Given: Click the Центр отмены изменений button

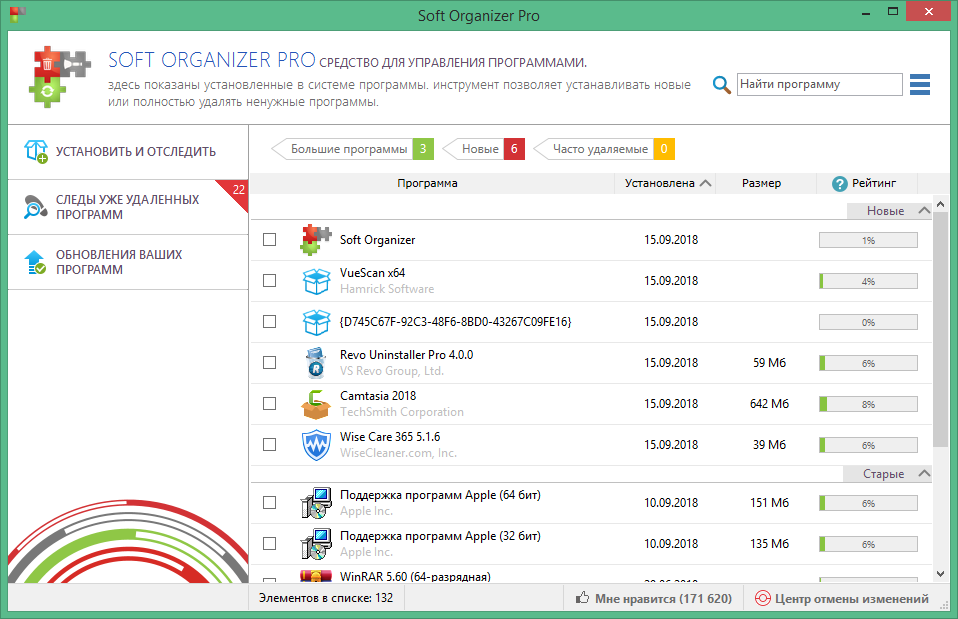Looking at the screenshot, I should (x=843, y=597).
